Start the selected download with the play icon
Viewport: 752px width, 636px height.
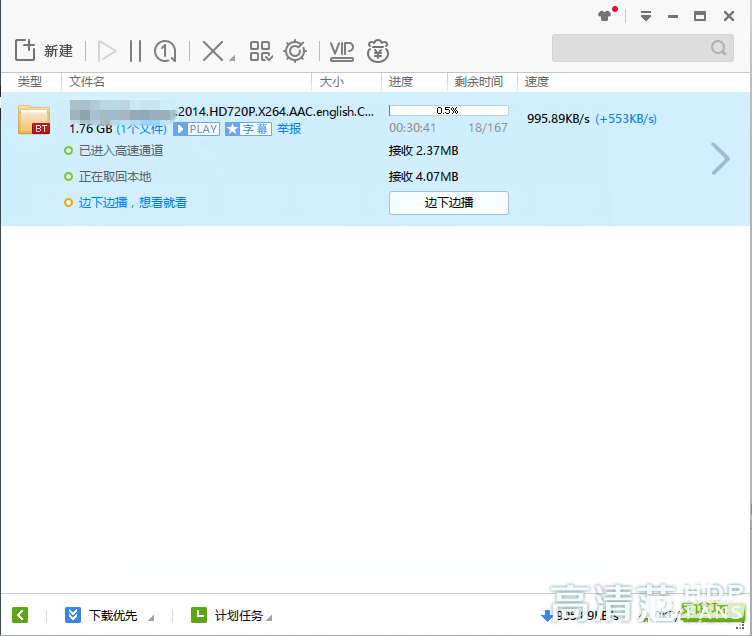click(x=106, y=51)
